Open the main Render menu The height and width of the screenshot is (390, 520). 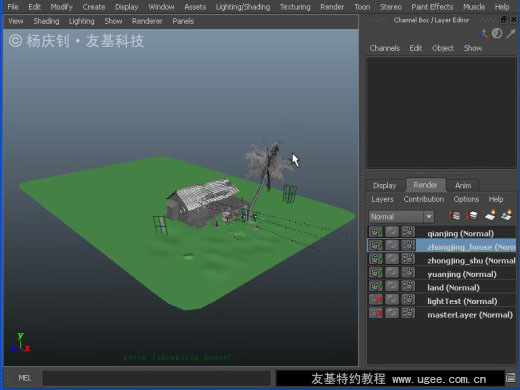(x=332, y=7)
